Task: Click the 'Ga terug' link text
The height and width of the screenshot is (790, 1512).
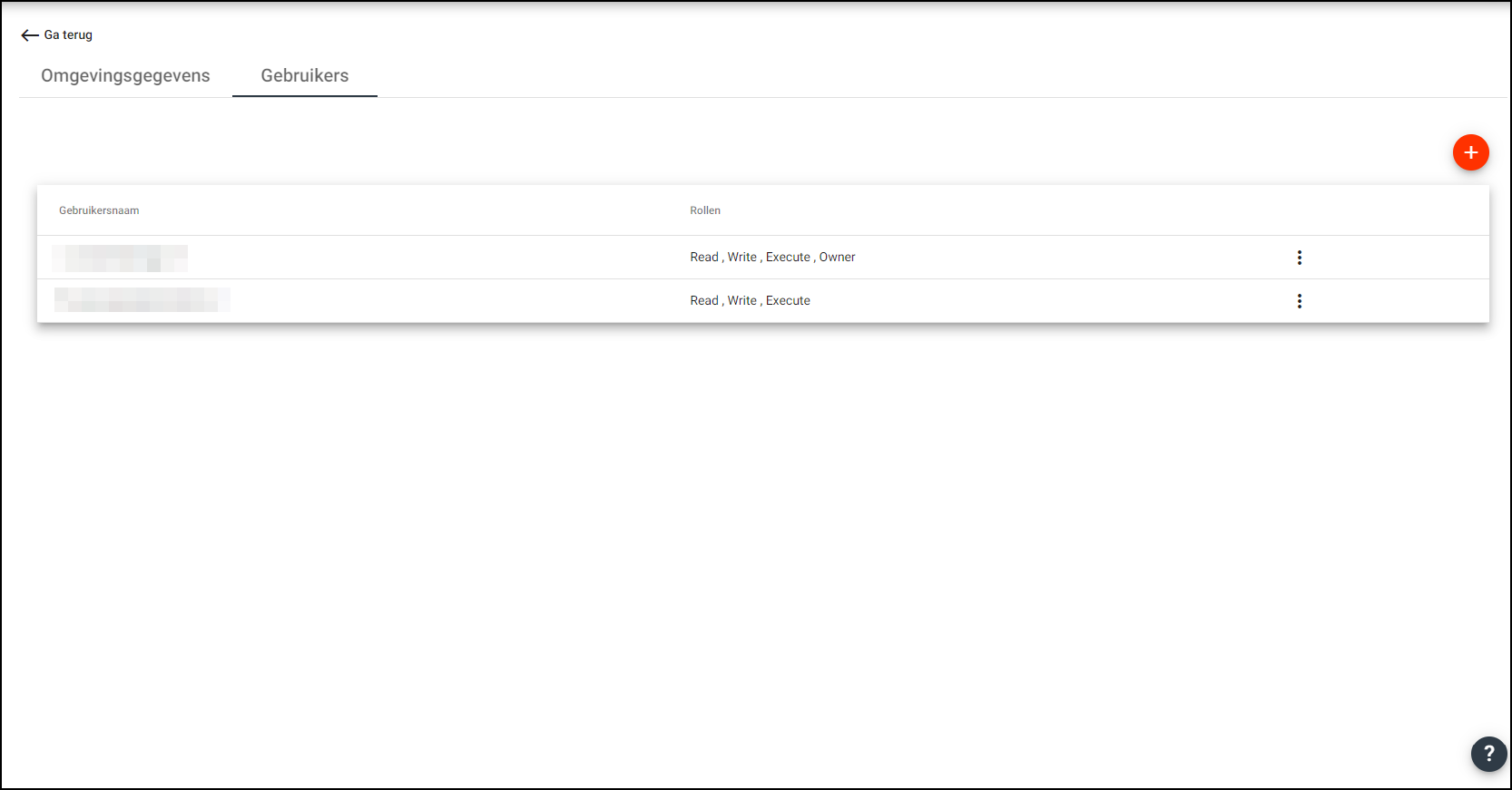Action: coord(68,35)
